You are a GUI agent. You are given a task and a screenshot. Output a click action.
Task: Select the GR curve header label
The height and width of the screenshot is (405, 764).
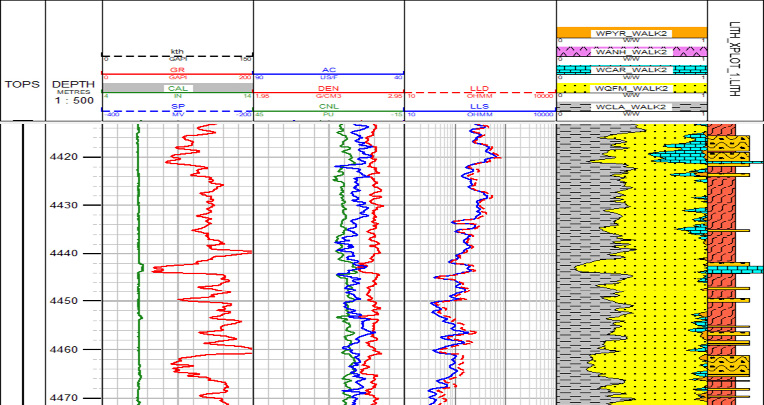click(x=177, y=70)
